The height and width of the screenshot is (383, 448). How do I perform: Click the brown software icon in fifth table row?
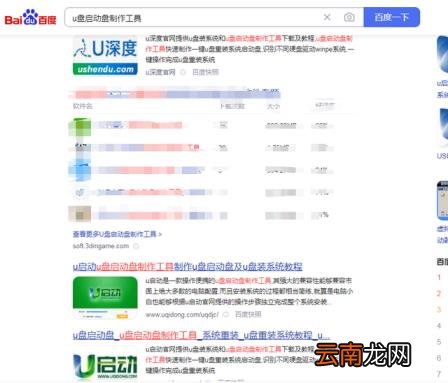[x=80, y=214]
